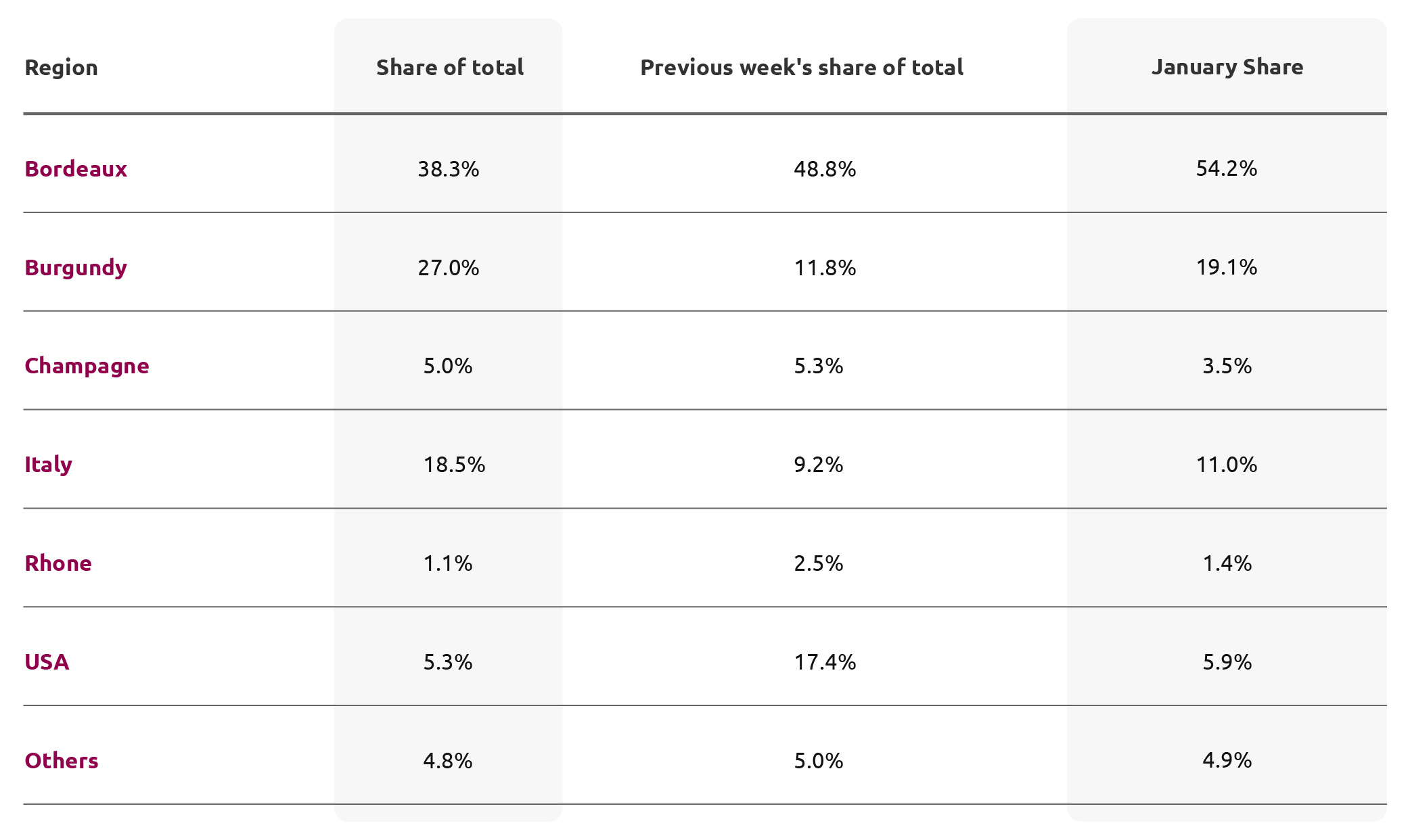Open the Burgundy region link
1410x840 pixels.
click(x=76, y=268)
